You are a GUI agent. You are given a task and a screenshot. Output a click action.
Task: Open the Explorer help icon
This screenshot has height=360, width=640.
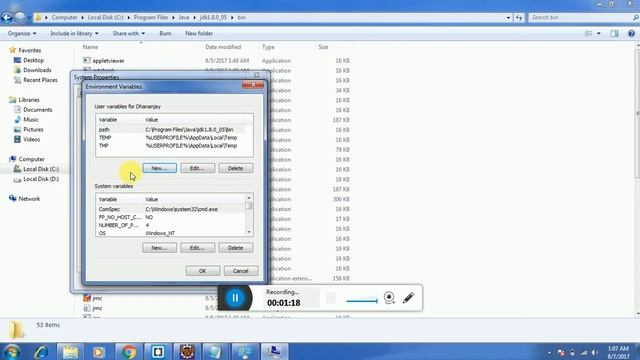631,33
